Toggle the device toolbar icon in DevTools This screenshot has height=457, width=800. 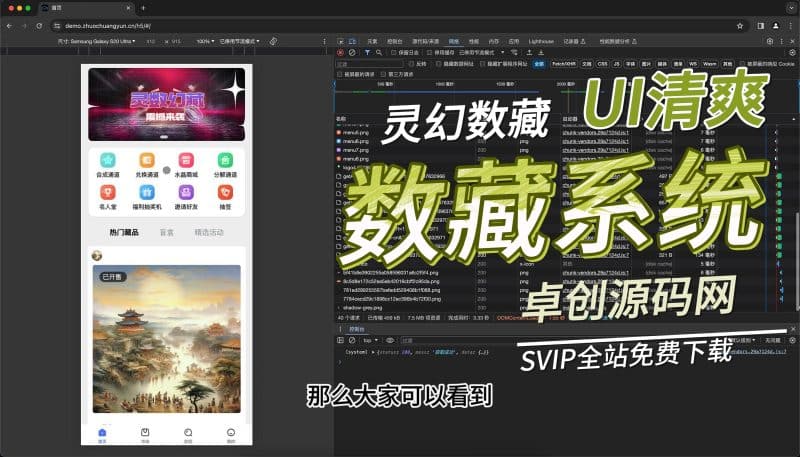click(x=352, y=41)
